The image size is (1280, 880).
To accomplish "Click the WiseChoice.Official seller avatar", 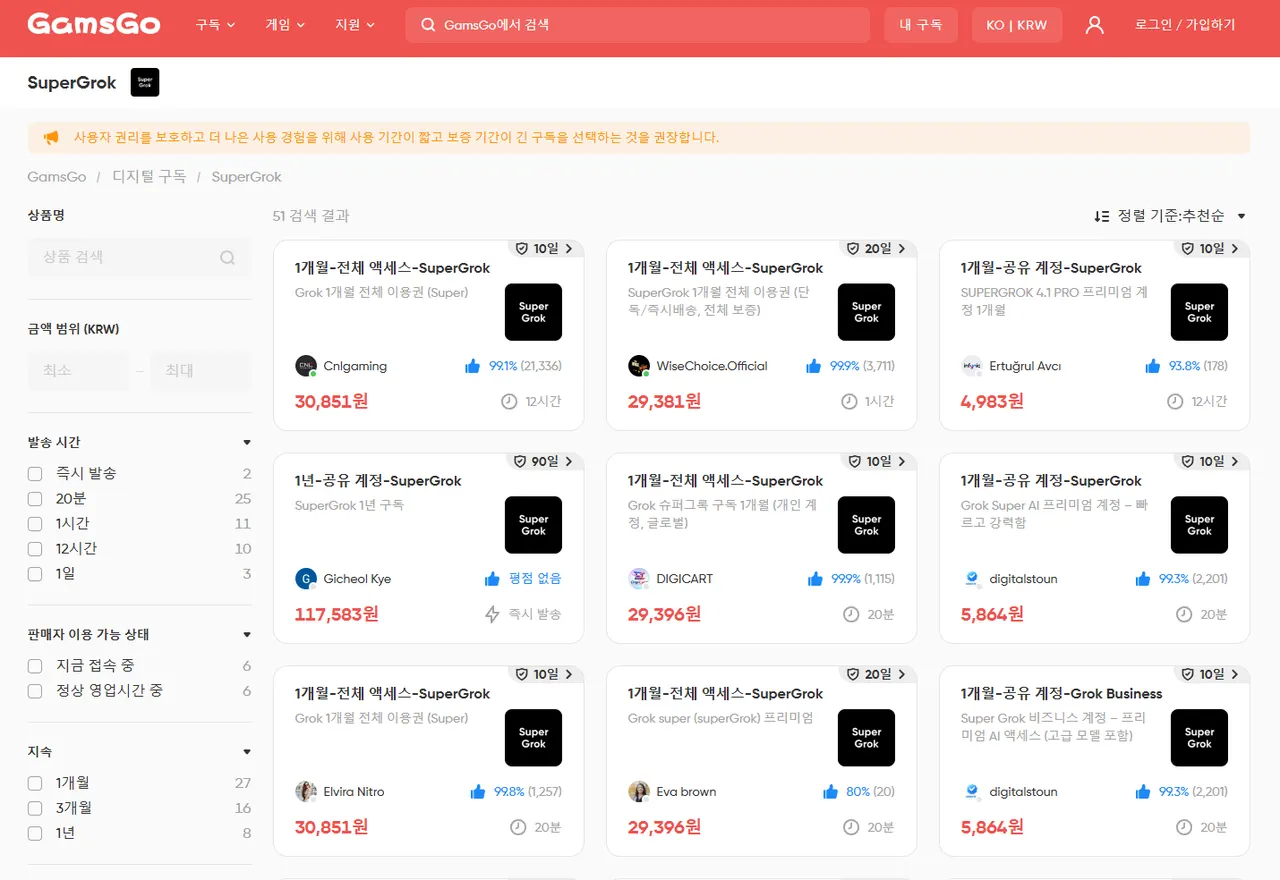I will tap(639, 366).
